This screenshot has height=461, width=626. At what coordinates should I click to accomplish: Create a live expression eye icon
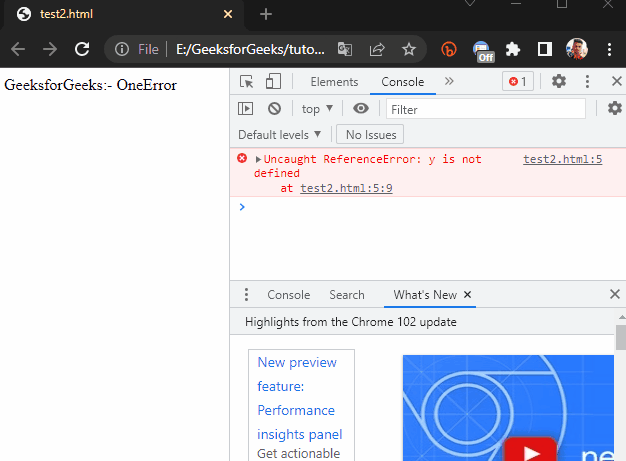tap(361, 108)
